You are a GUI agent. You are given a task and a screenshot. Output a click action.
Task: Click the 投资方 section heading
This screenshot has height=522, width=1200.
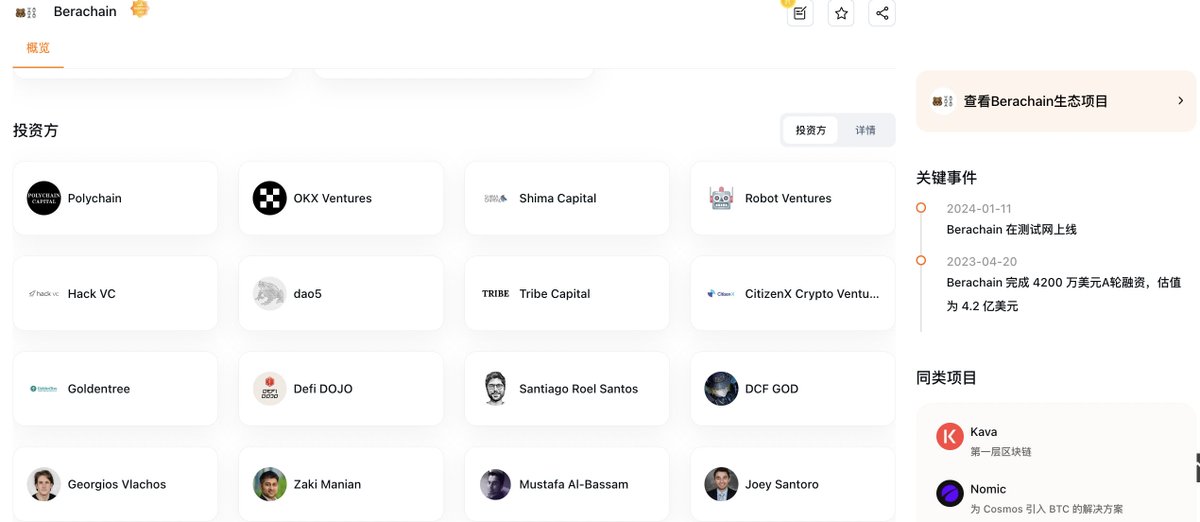[x=35, y=130]
